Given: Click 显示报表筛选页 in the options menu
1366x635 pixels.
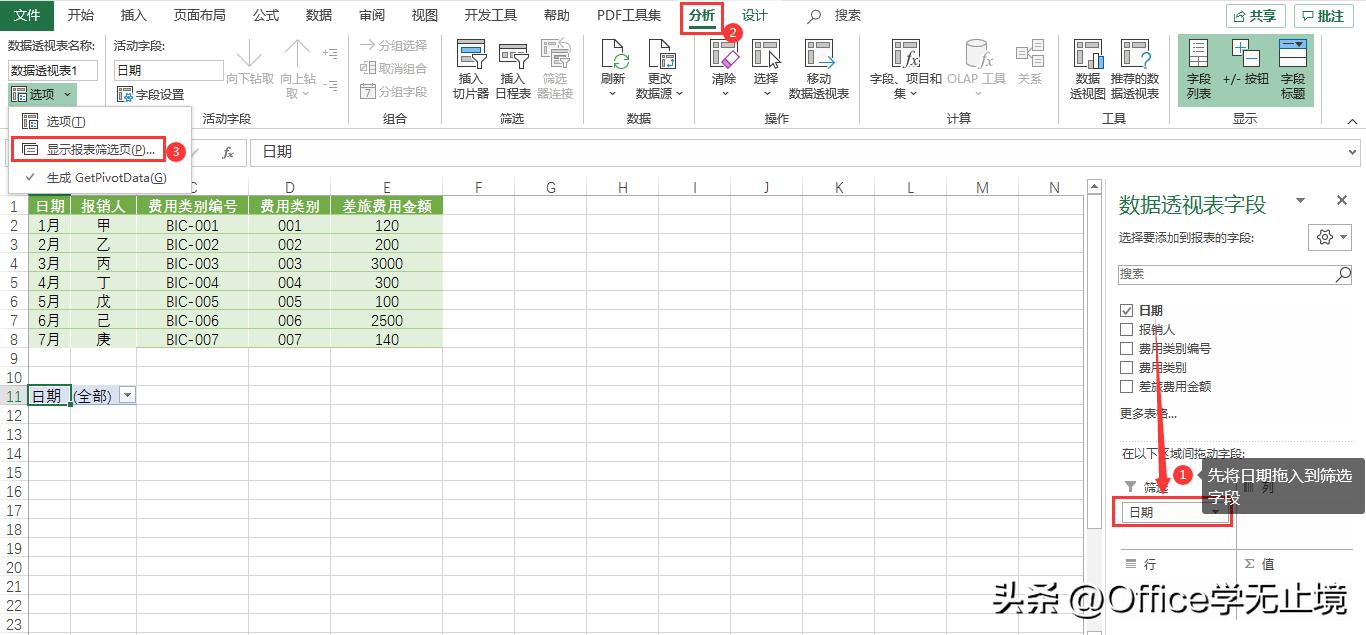Looking at the screenshot, I should point(95,148).
